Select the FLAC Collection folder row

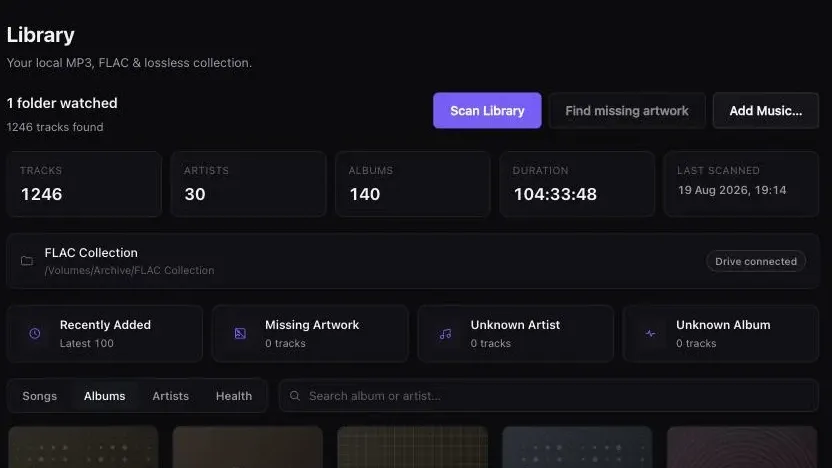coord(413,261)
